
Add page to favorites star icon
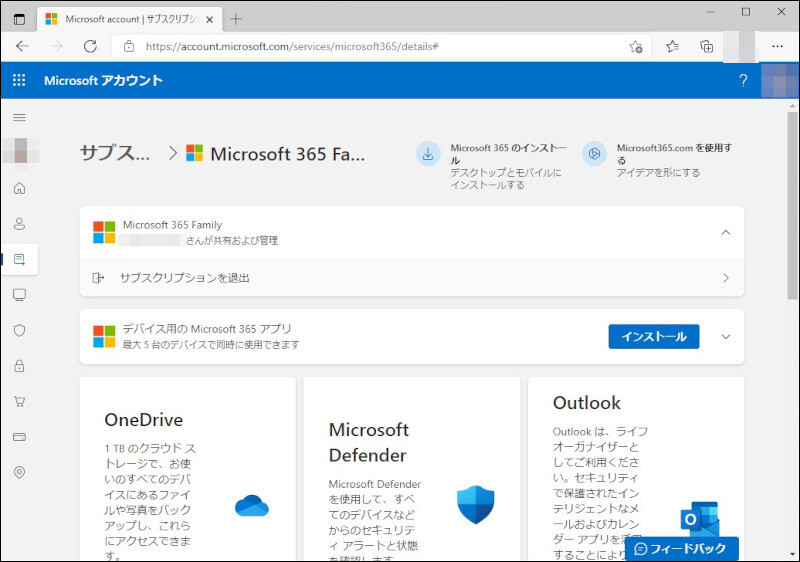(636, 47)
